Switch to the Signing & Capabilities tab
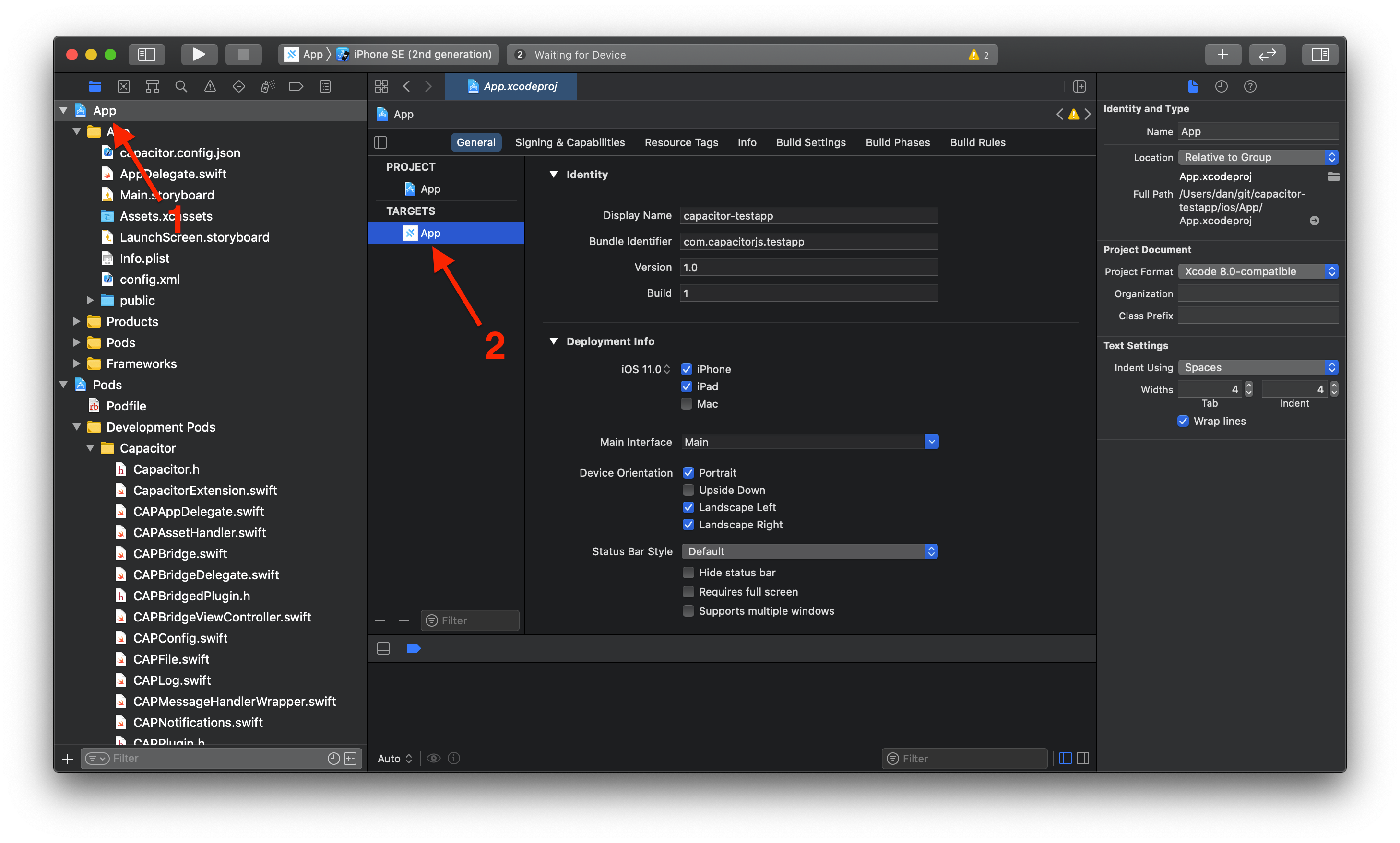This screenshot has width=1400, height=843. [x=570, y=142]
